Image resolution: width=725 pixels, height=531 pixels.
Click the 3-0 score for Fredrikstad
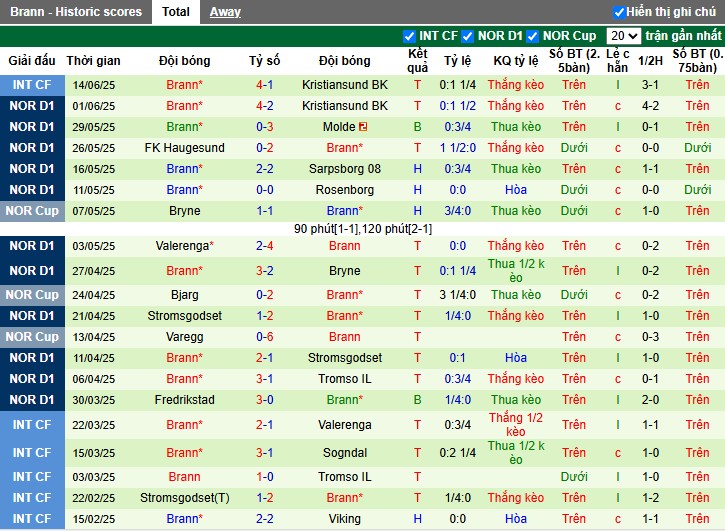[264, 400]
